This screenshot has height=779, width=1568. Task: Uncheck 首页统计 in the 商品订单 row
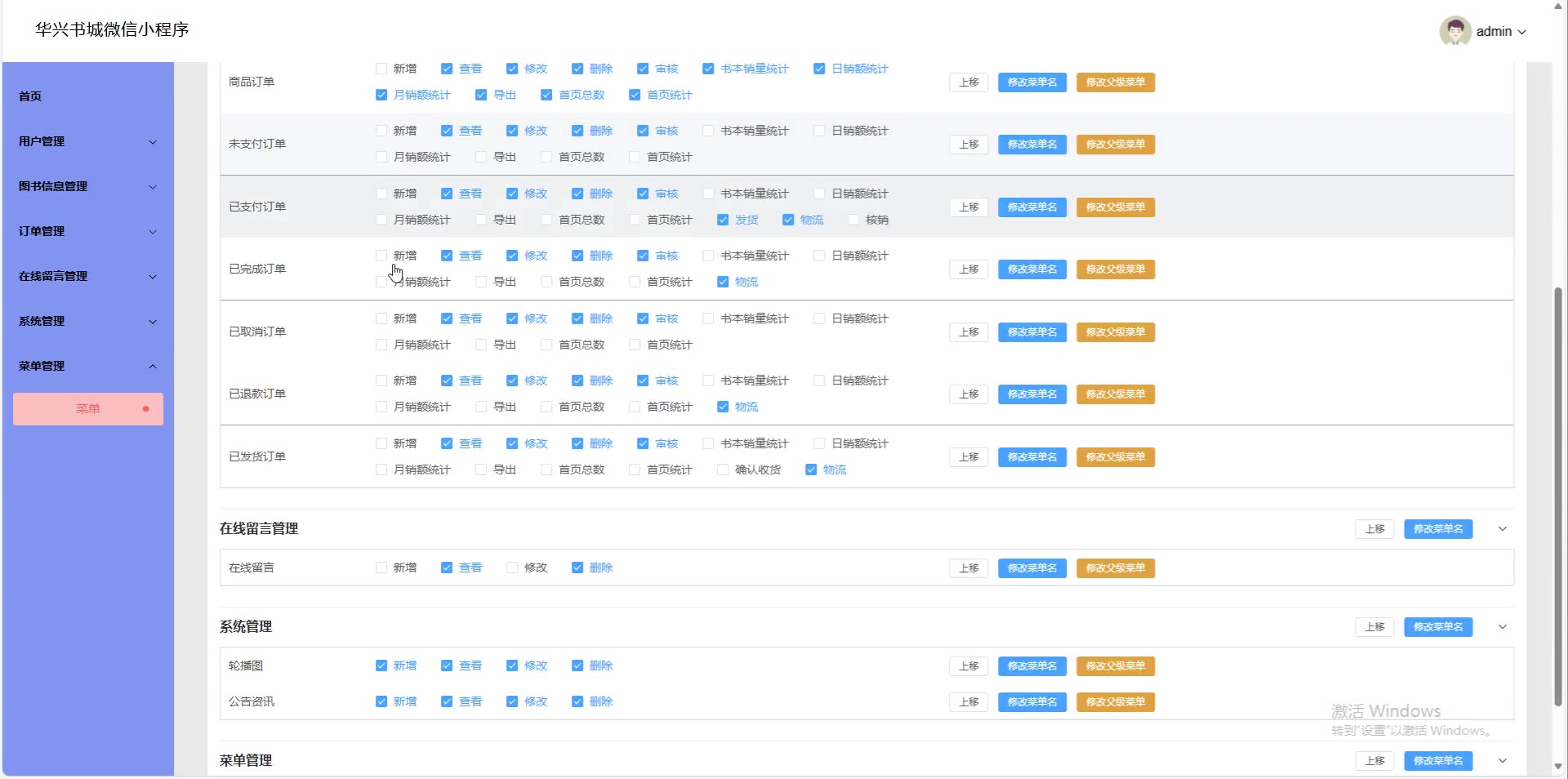point(635,95)
